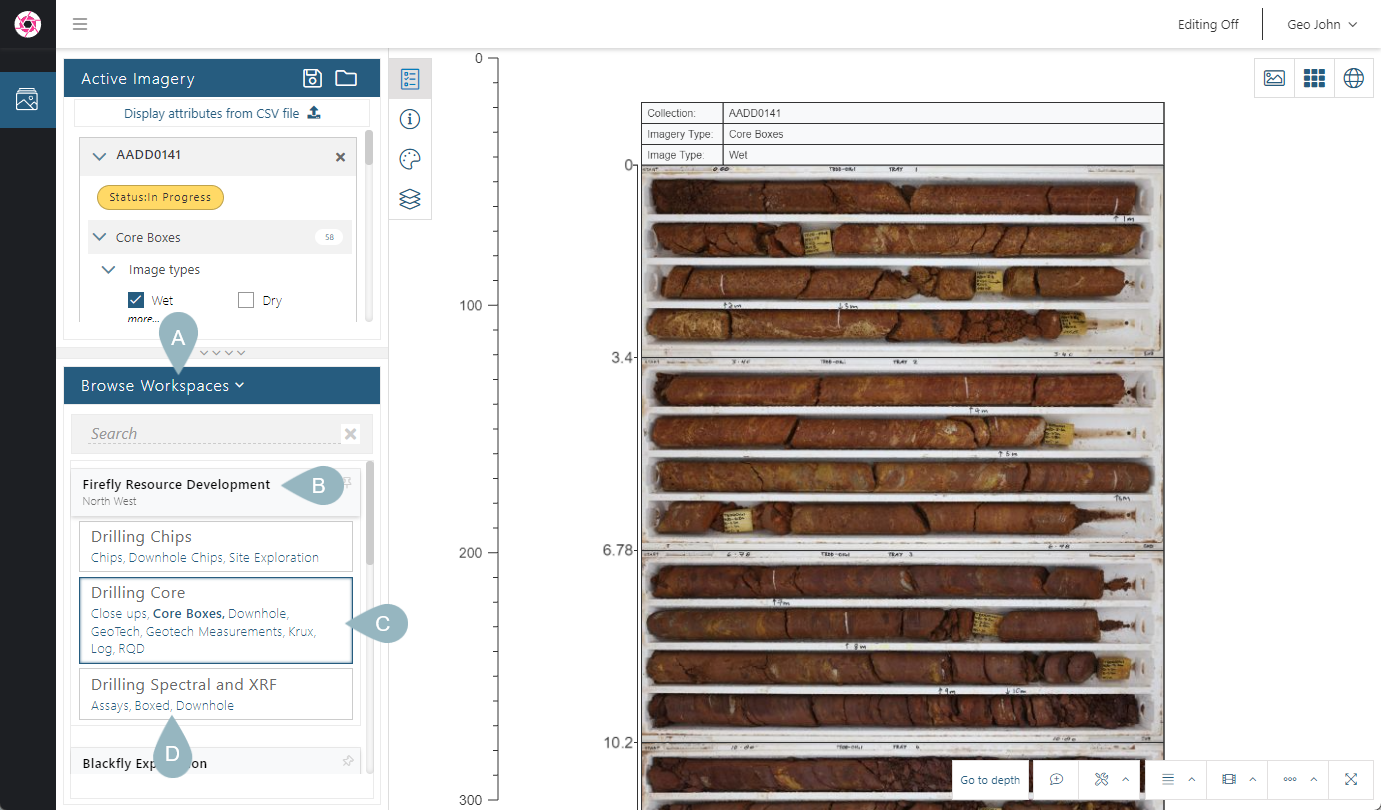Click the Status: In Progress badge
Viewport: 1381px width, 810px height.
tap(160, 197)
